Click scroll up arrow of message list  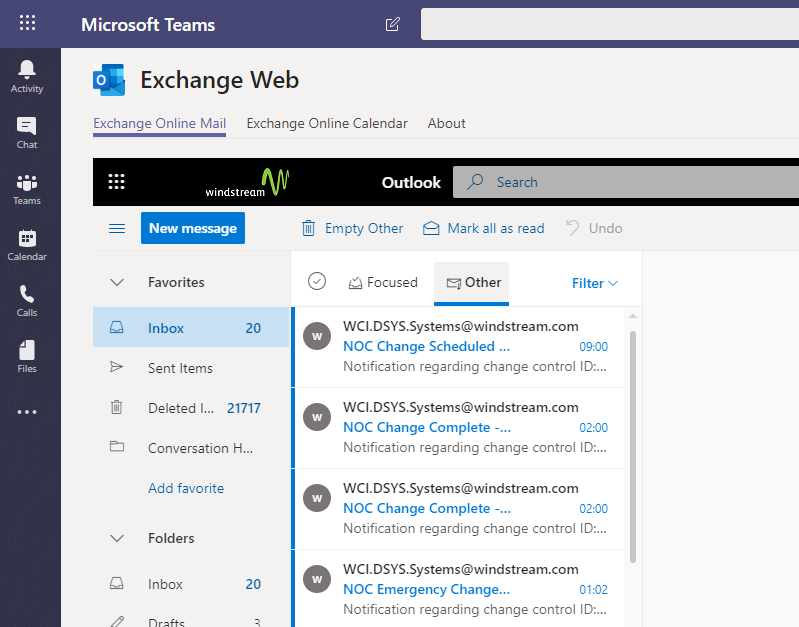click(633, 317)
